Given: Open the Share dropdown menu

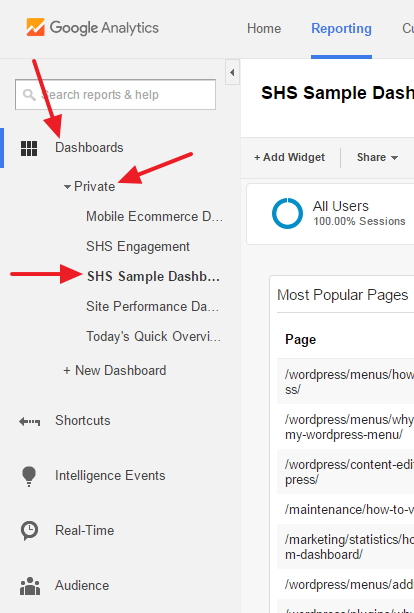Looking at the screenshot, I should pyautogui.click(x=377, y=157).
